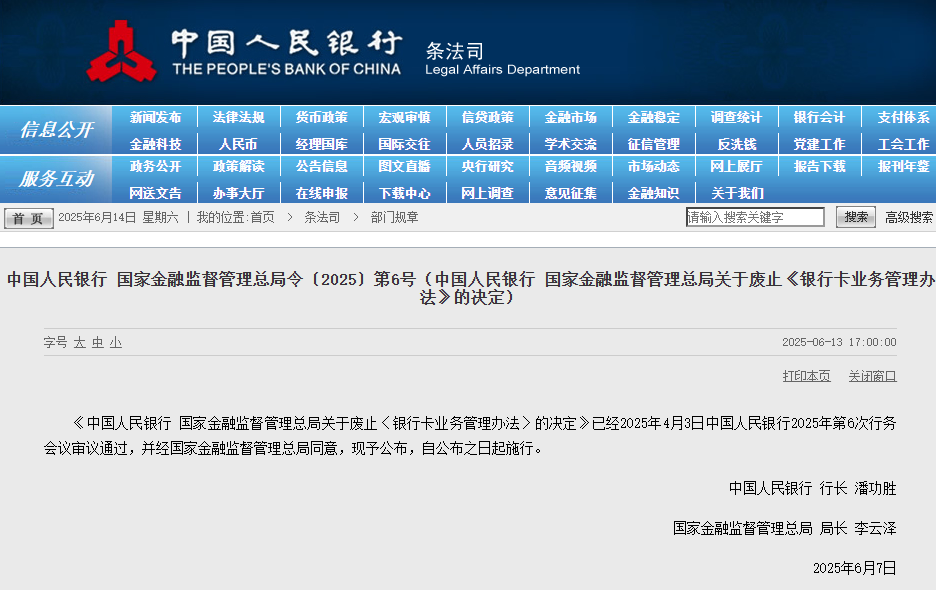936x590 pixels.
Task: Focus the search keyword input field
Action: coord(755,217)
